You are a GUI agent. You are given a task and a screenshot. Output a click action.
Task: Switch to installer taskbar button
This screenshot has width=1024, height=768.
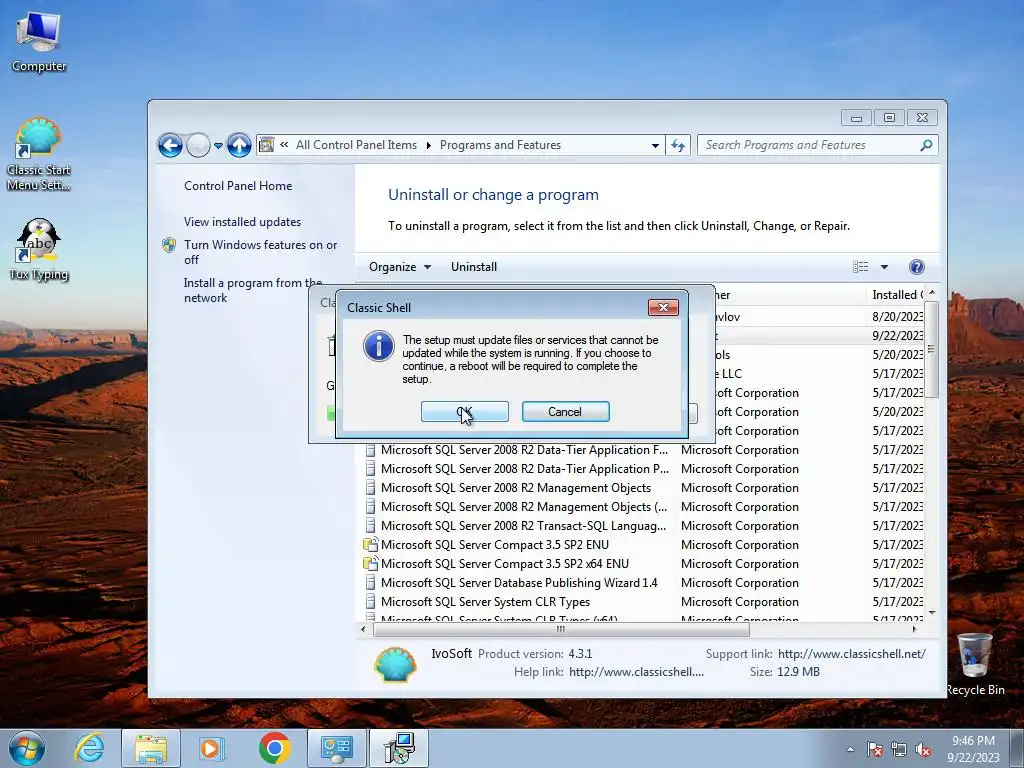[399, 748]
